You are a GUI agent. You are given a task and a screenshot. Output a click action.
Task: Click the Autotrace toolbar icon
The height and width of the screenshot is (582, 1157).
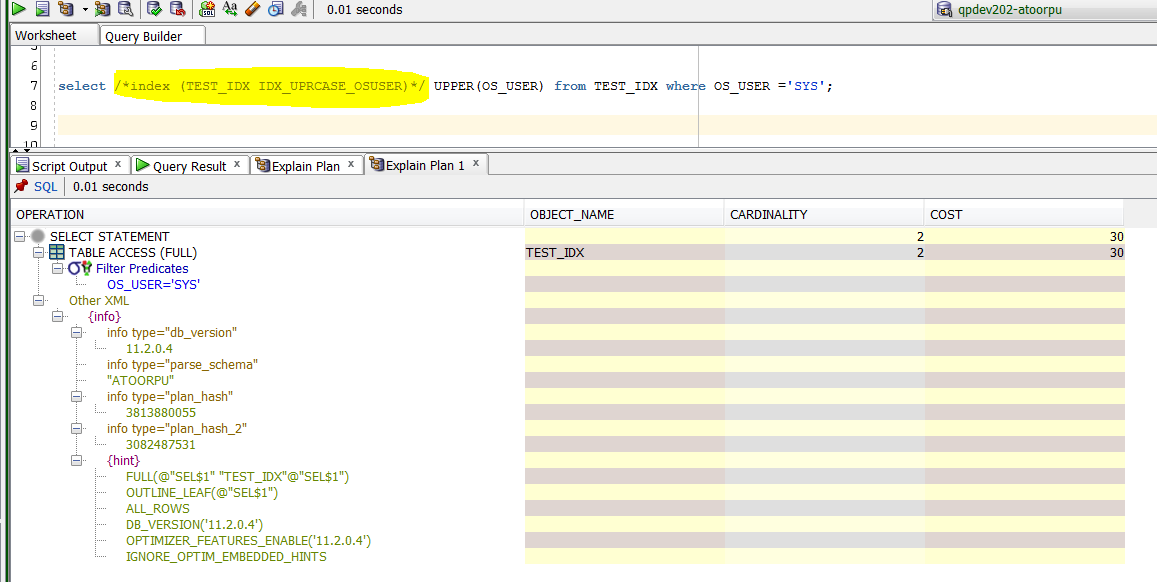pyautogui.click(x=103, y=9)
